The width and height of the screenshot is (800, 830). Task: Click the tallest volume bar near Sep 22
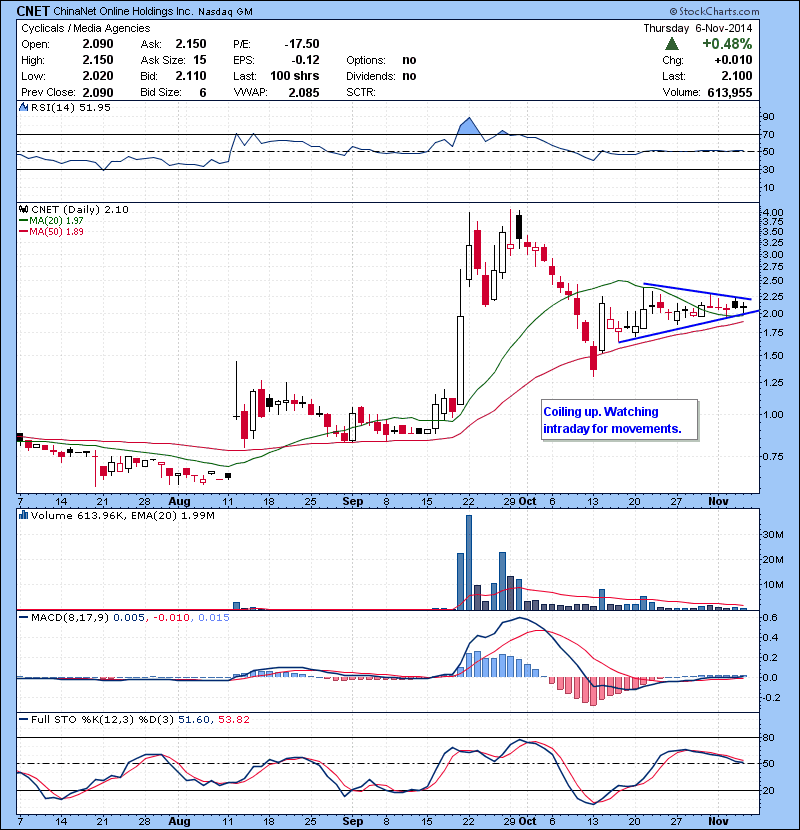469,562
